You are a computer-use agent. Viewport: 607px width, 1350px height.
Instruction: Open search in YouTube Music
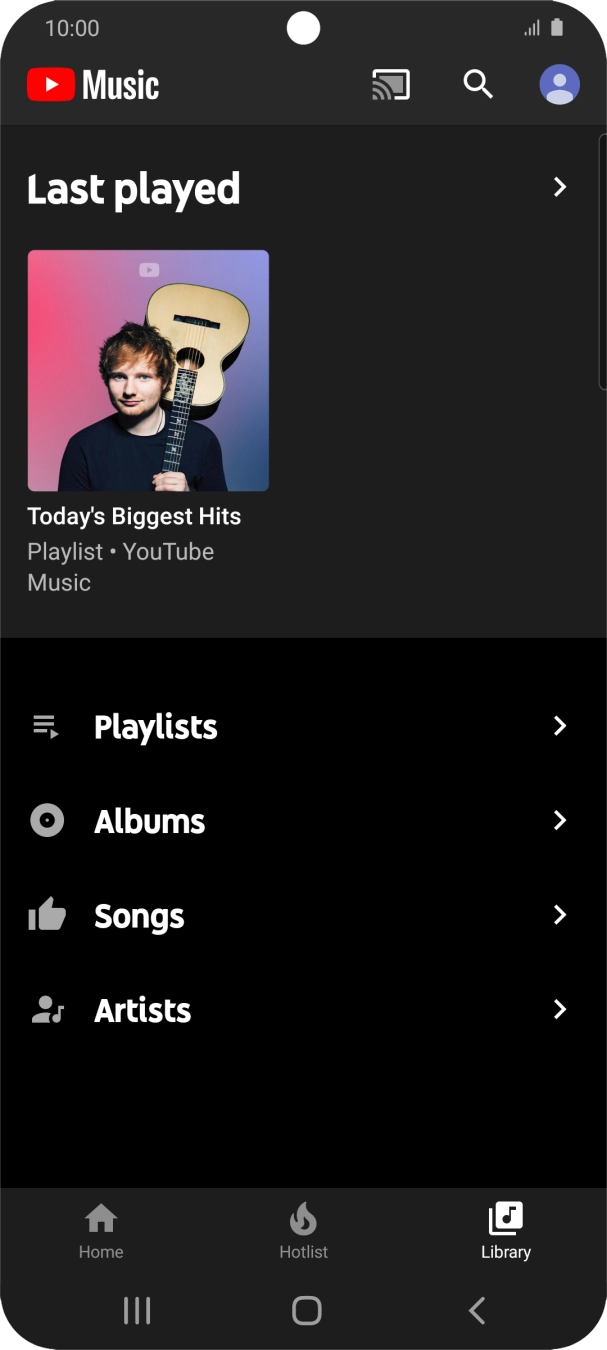478,84
